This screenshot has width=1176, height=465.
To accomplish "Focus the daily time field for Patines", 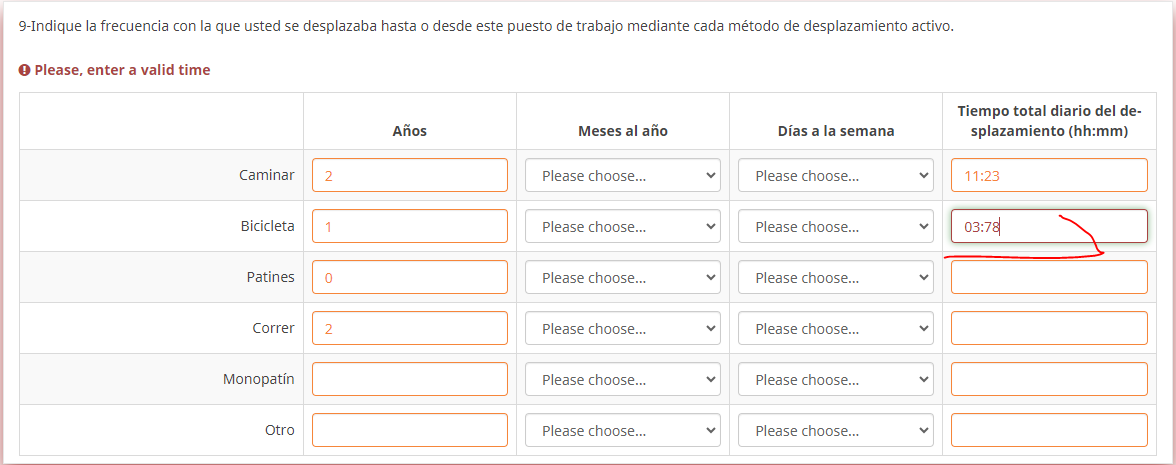I will coord(1048,277).
